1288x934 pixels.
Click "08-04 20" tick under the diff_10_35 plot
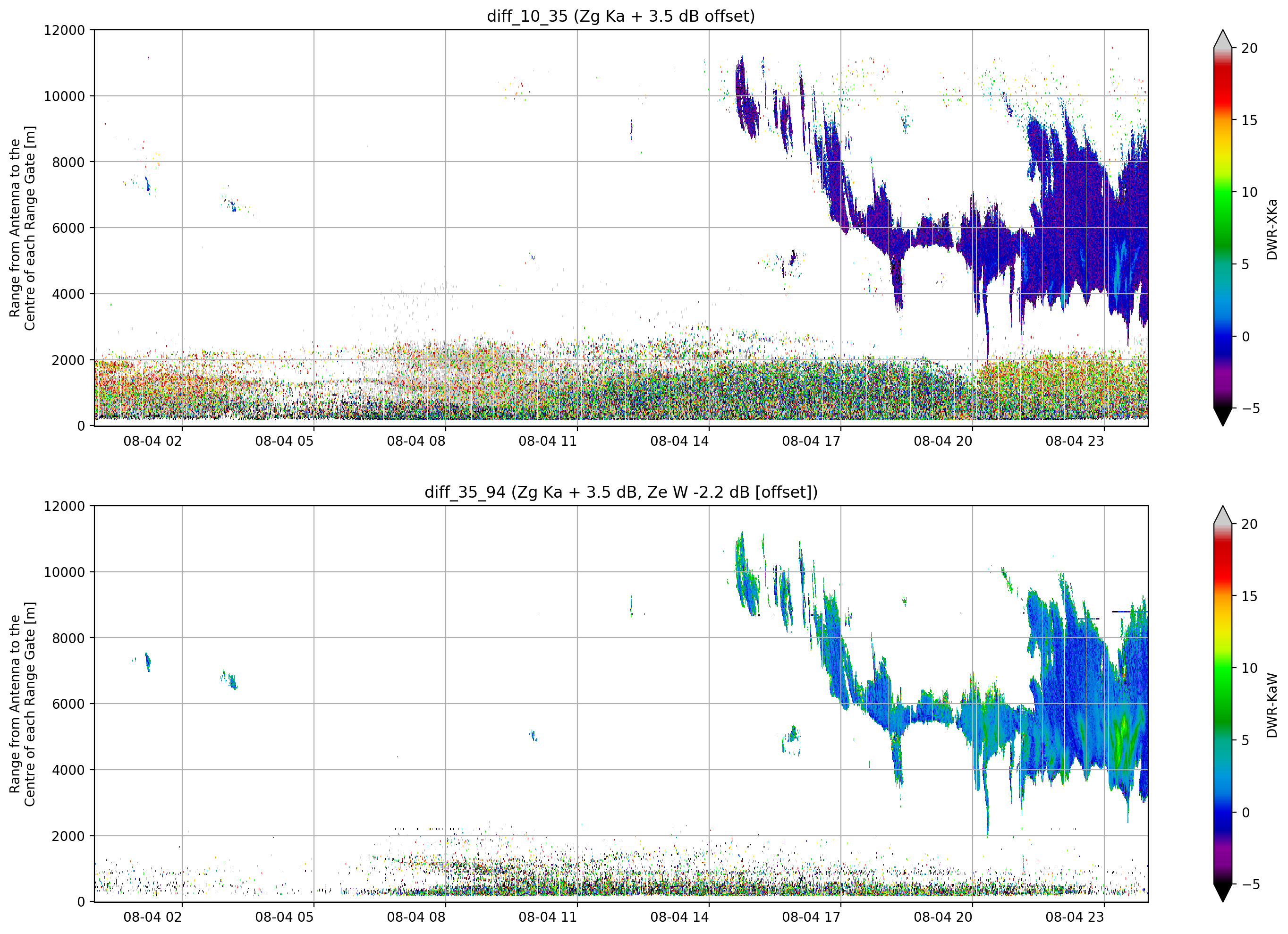coord(943,442)
